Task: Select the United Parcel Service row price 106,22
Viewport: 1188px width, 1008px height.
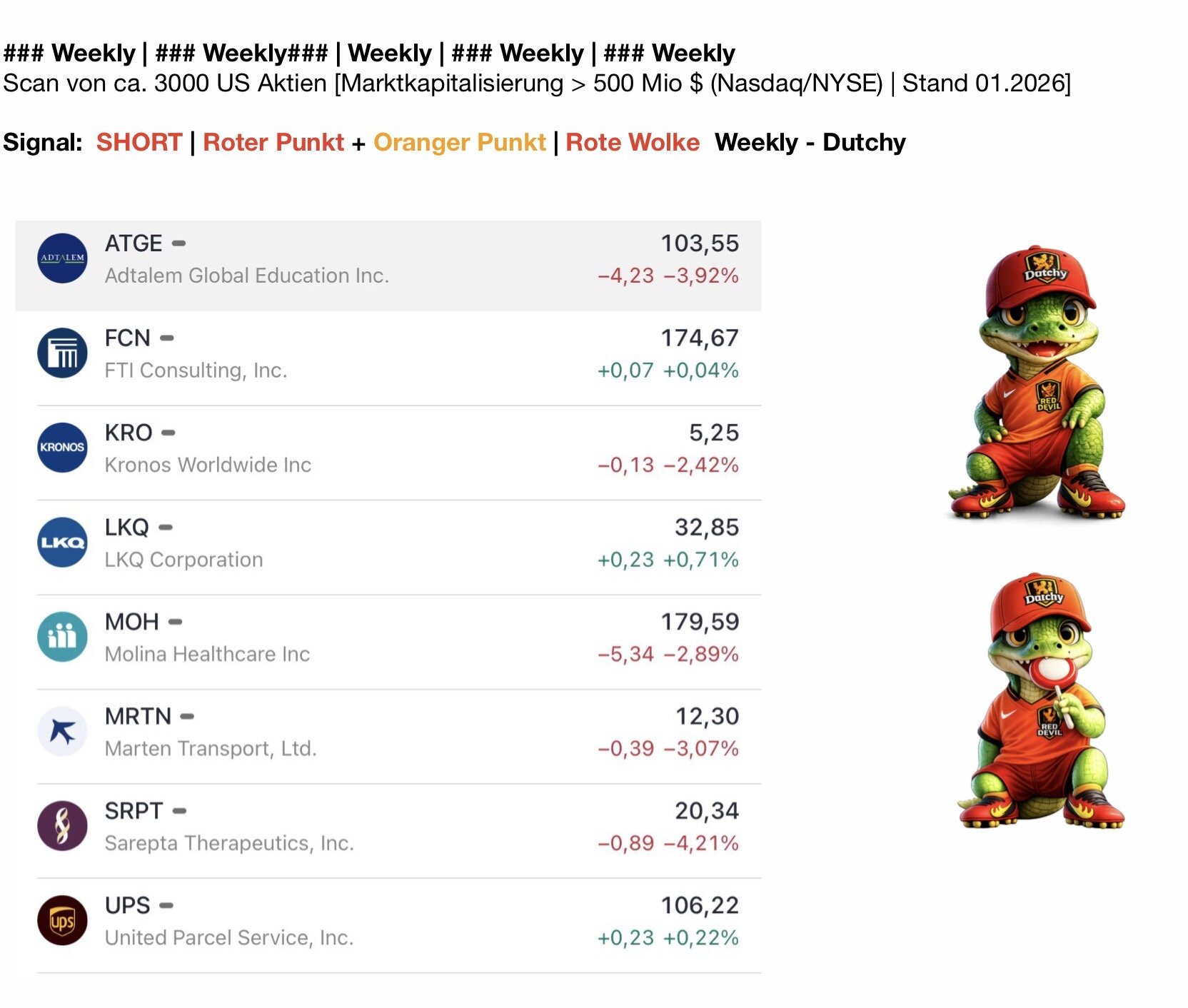Action: point(700,905)
